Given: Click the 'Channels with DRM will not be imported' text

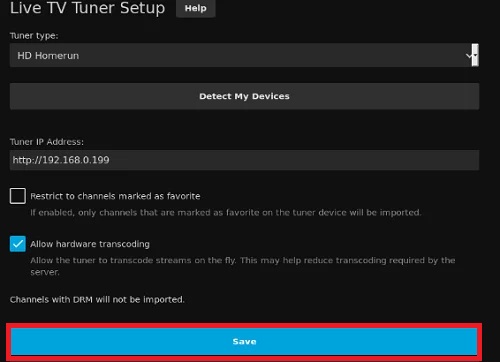Looking at the screenshot, I should click(97, 299).
